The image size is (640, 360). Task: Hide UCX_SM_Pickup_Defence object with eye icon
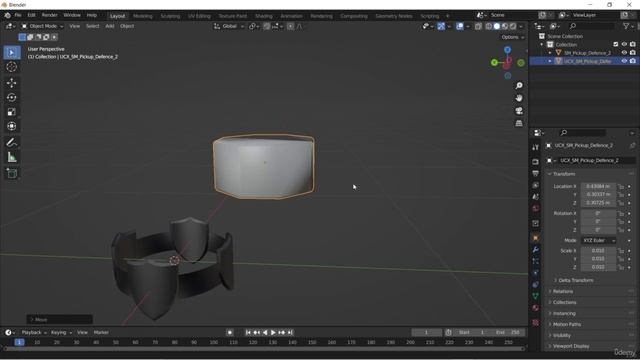pos(624,61)
